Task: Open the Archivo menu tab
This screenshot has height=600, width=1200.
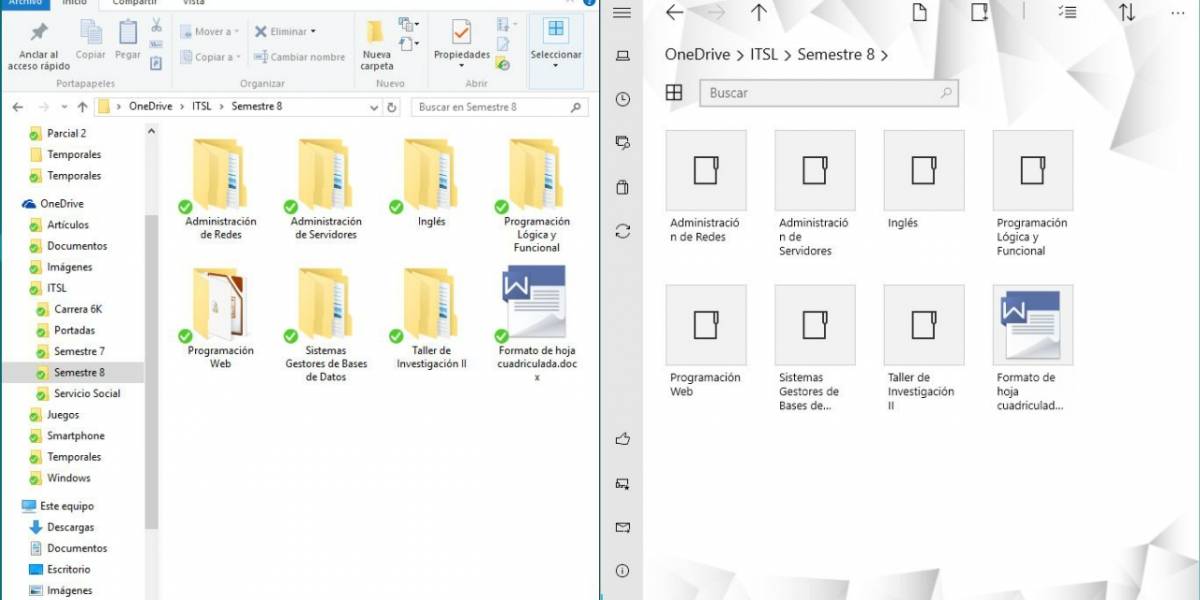Action: (x=24, y=3)
